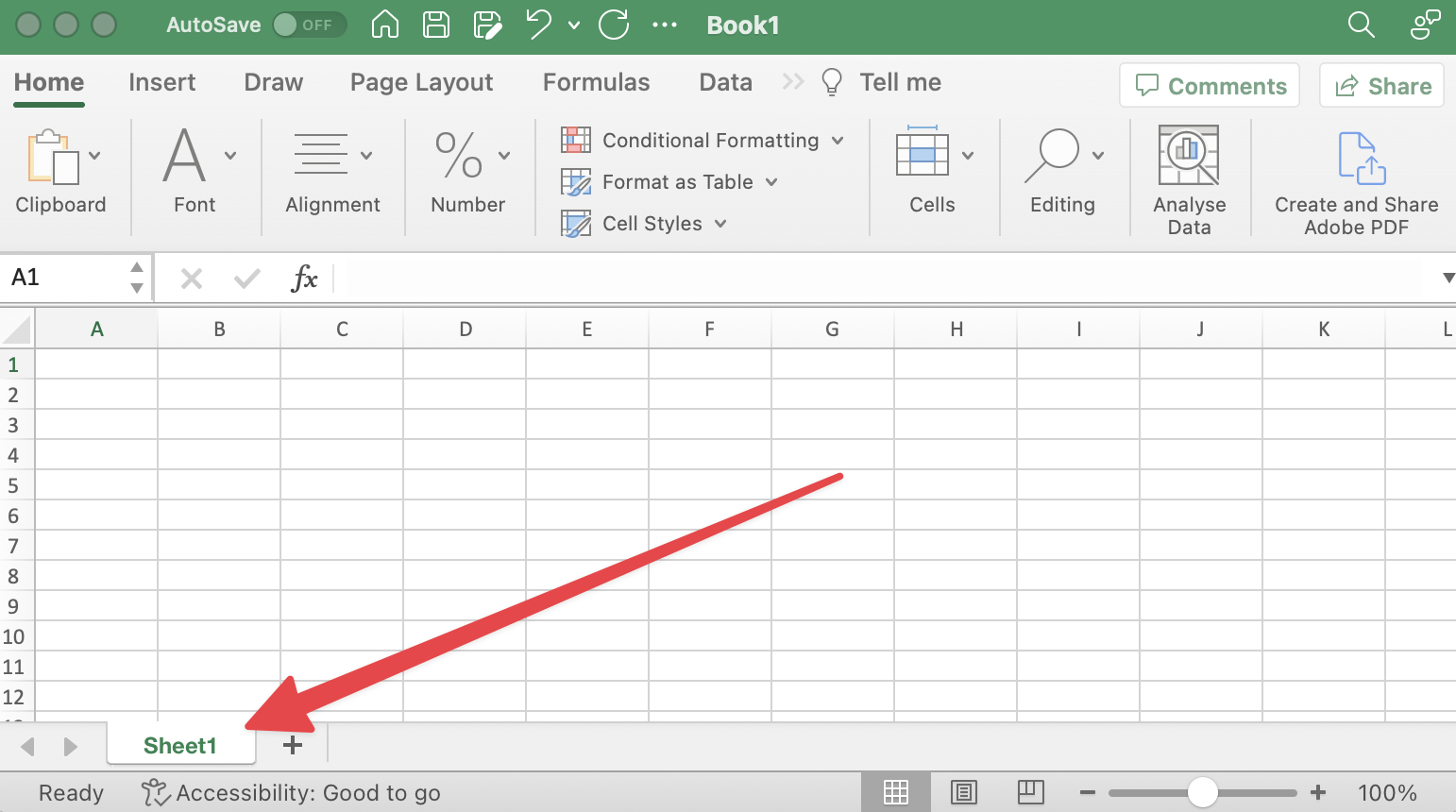The image size is (1456, 812).
Task: Open the Undo history dropdown arrow
Action: 573,25
